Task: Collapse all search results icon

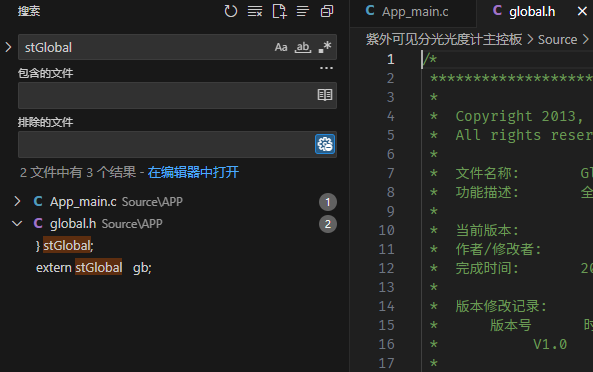Action: pos(327,11)
